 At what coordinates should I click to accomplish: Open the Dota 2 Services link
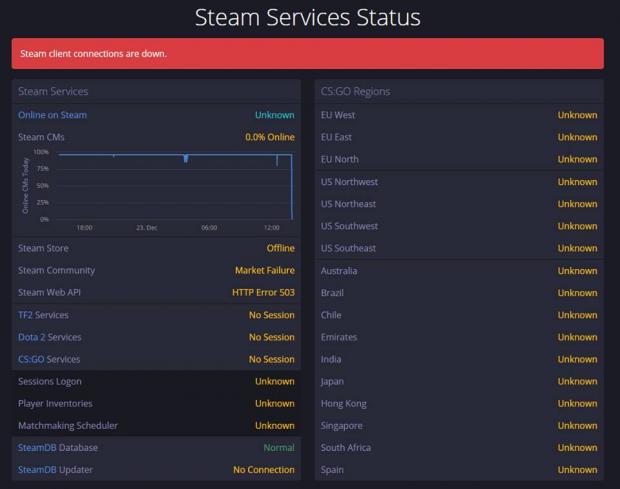pyautogui.click(x=49, y=337)
